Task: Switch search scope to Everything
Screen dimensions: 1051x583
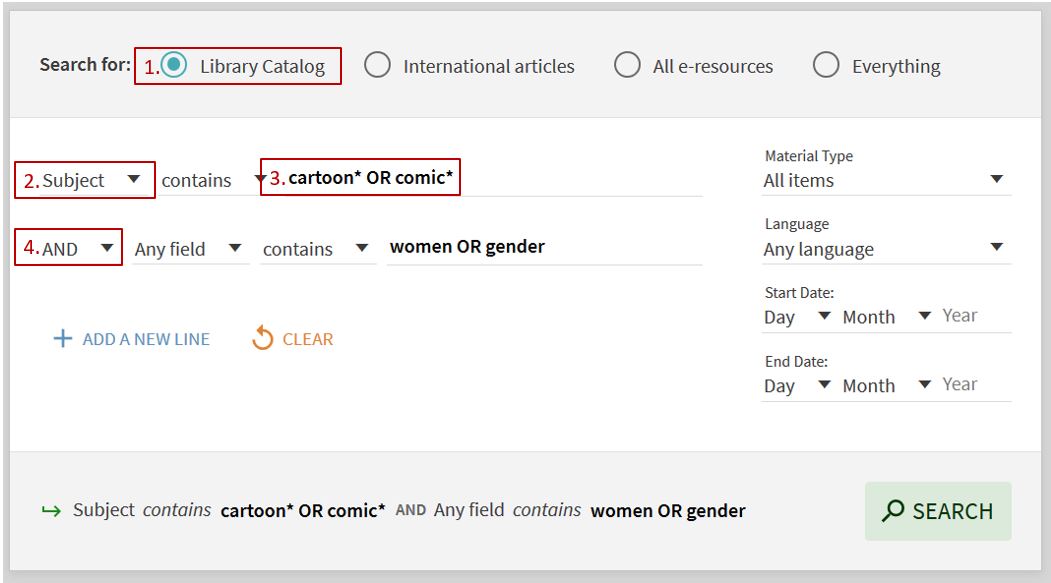Action: (826, 66)
